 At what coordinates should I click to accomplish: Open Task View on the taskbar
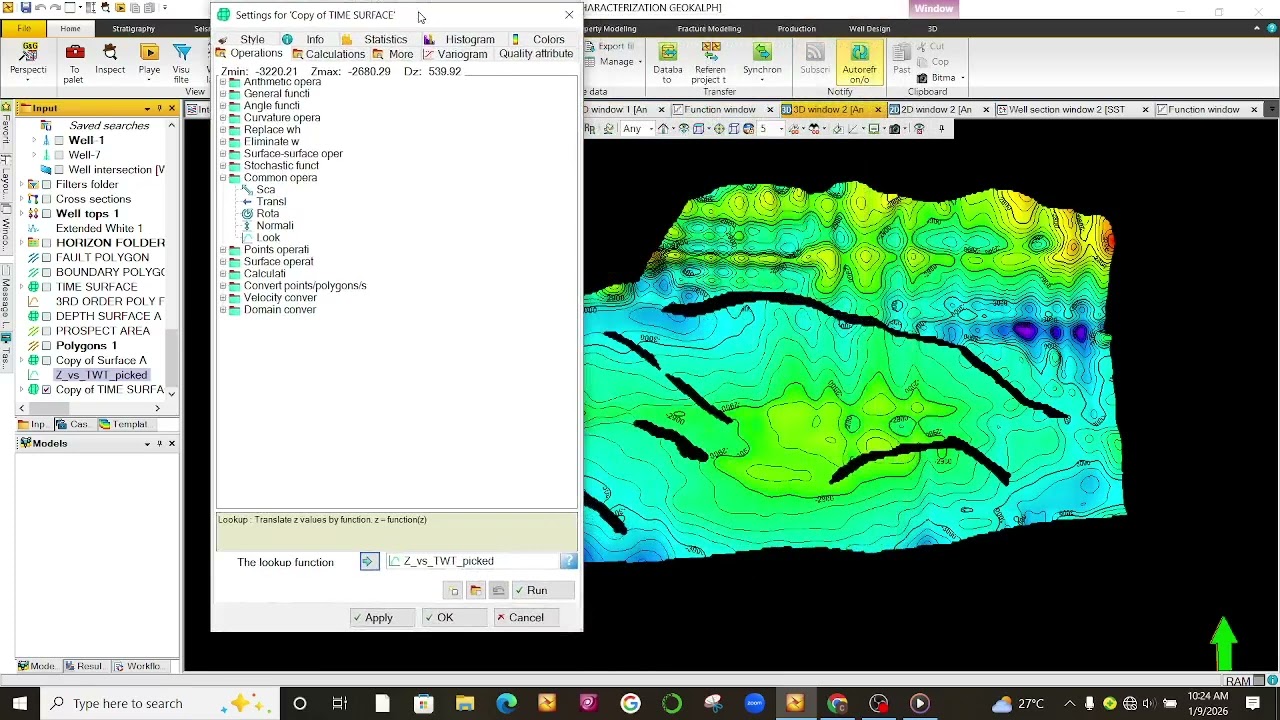340,704
